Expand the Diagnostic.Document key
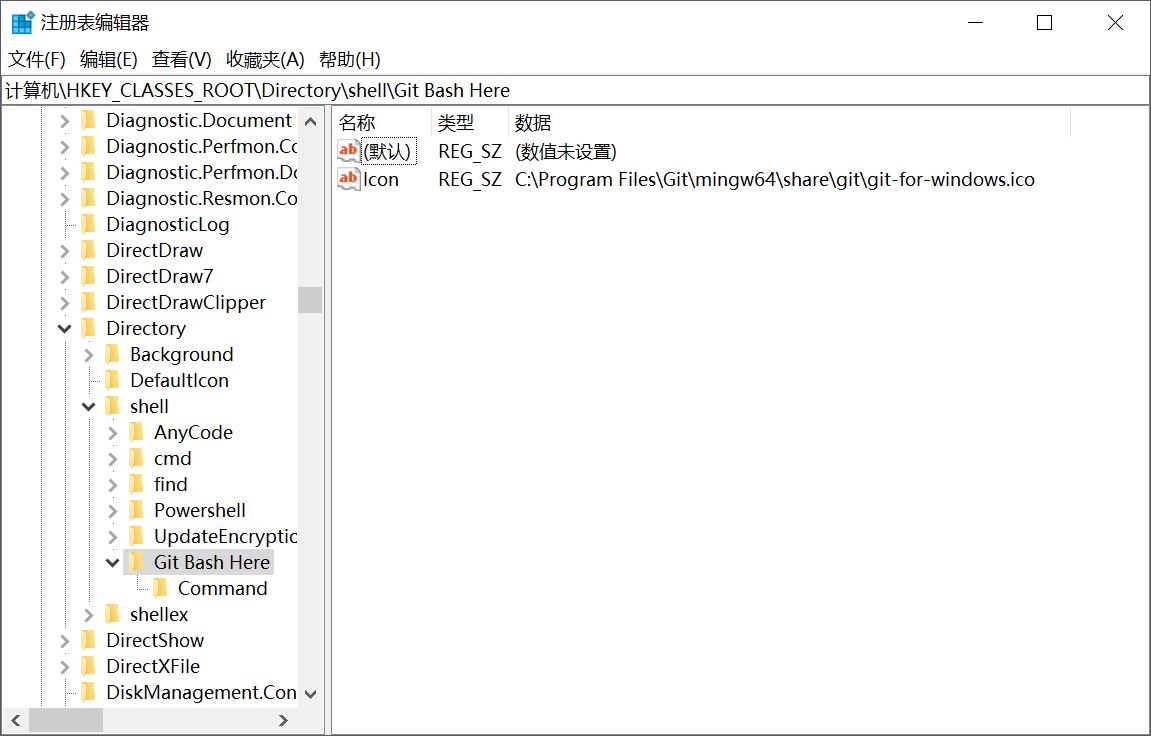 coord(65,121)
